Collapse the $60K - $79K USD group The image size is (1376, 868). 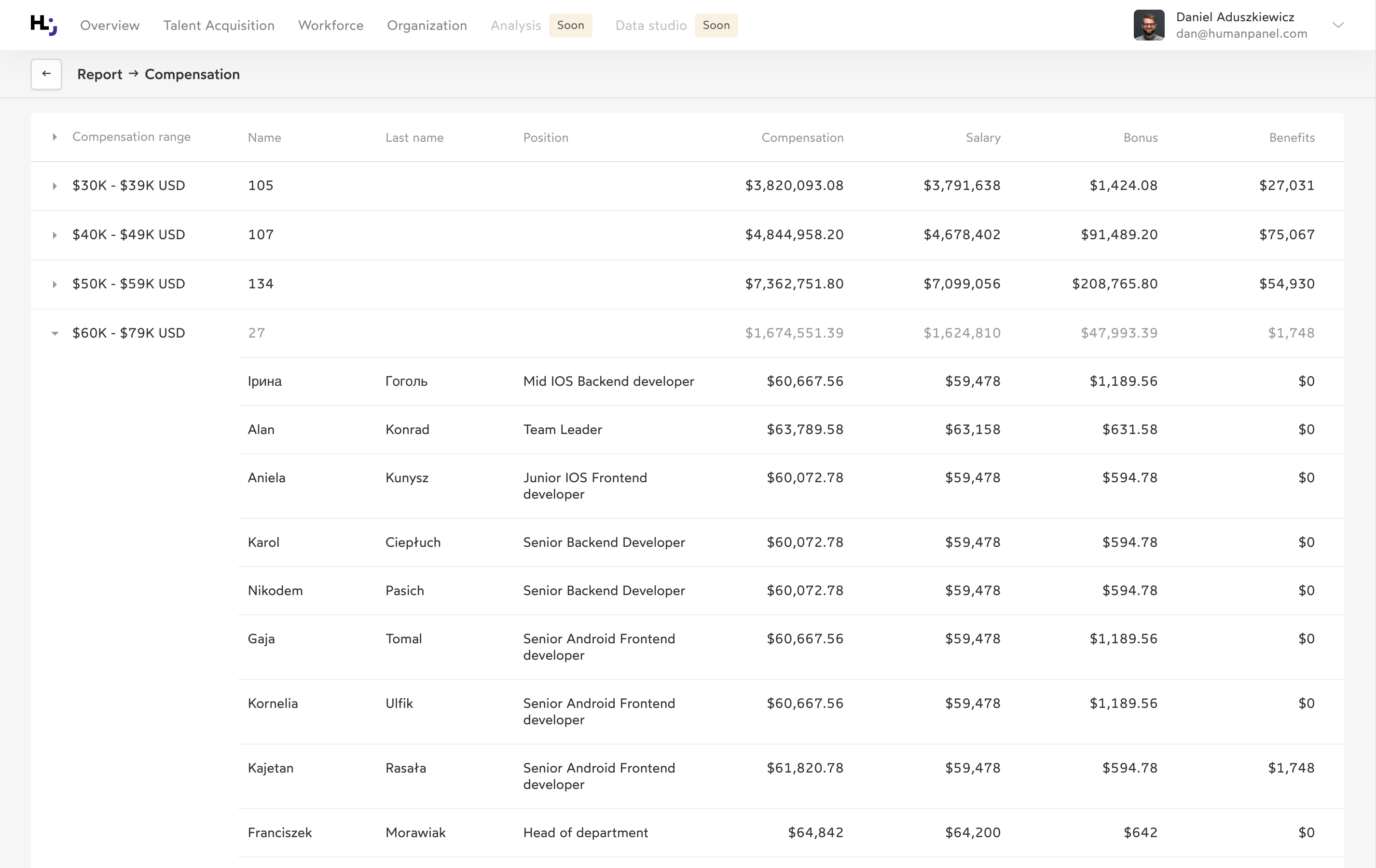[x=55, y=333]
